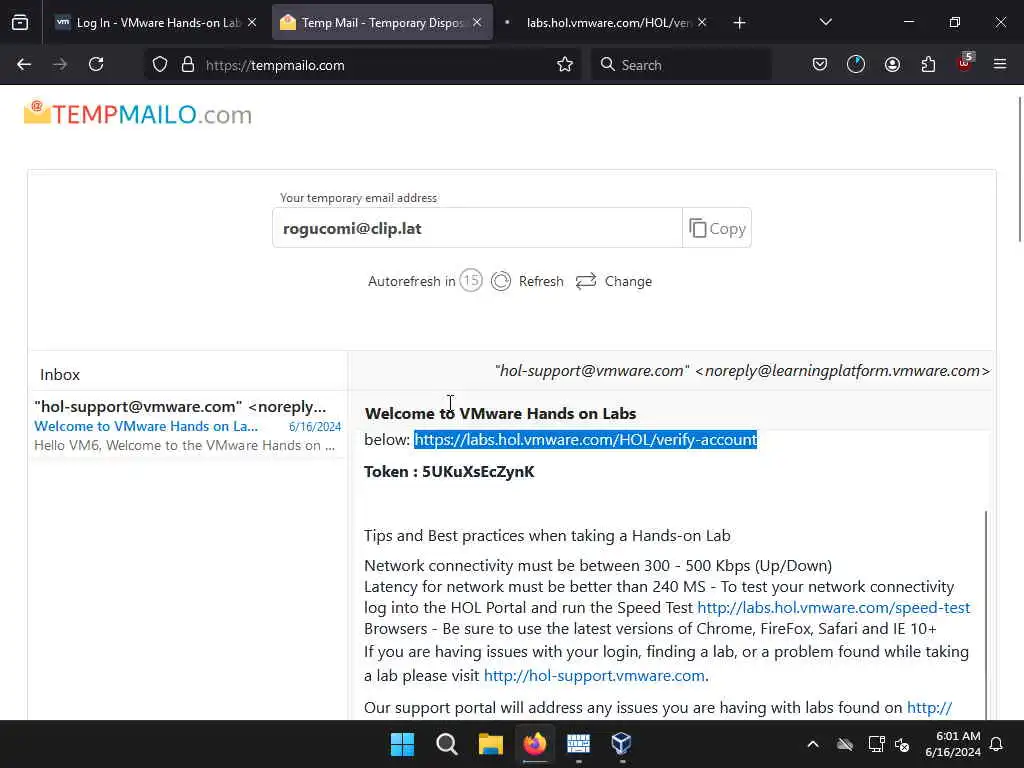
Task: Go back to previous page
Action: tap(24, 65)
